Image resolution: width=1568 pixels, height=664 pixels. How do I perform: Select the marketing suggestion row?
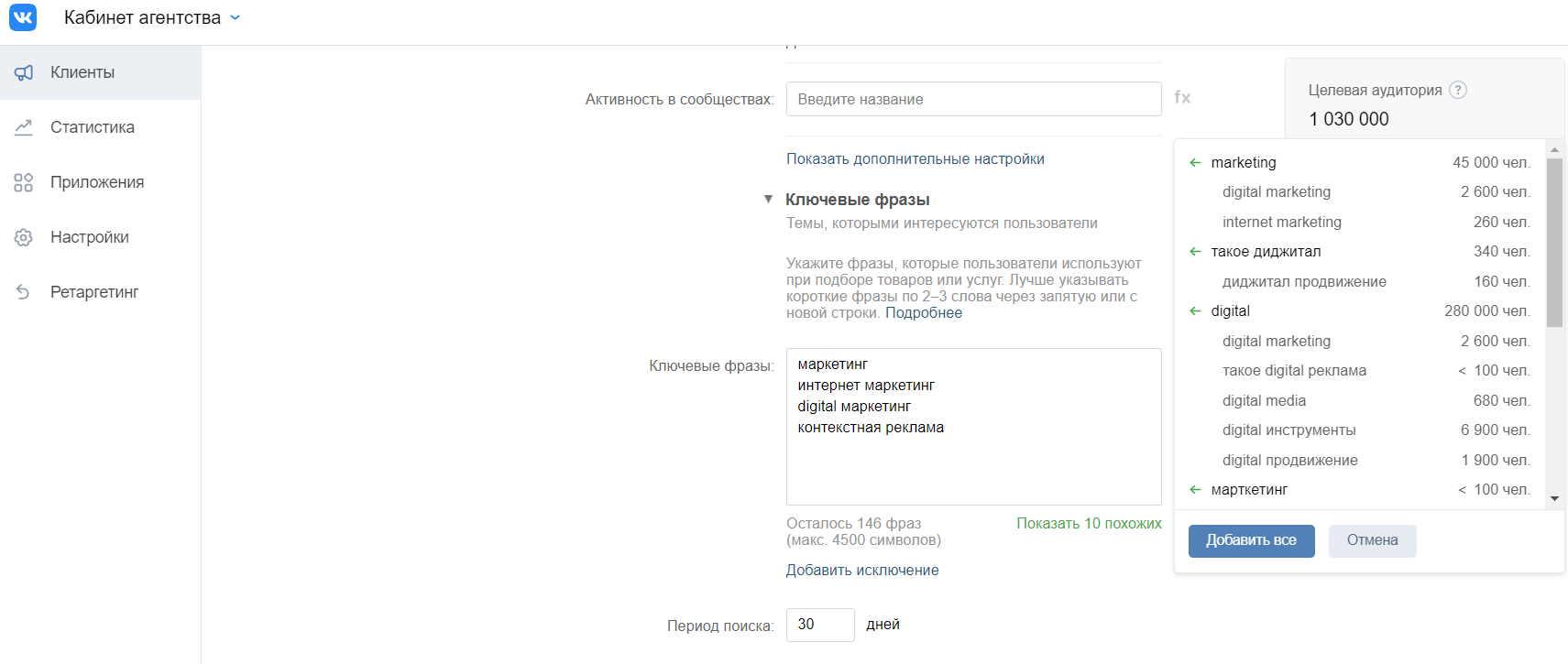(x=1360, y=162)
